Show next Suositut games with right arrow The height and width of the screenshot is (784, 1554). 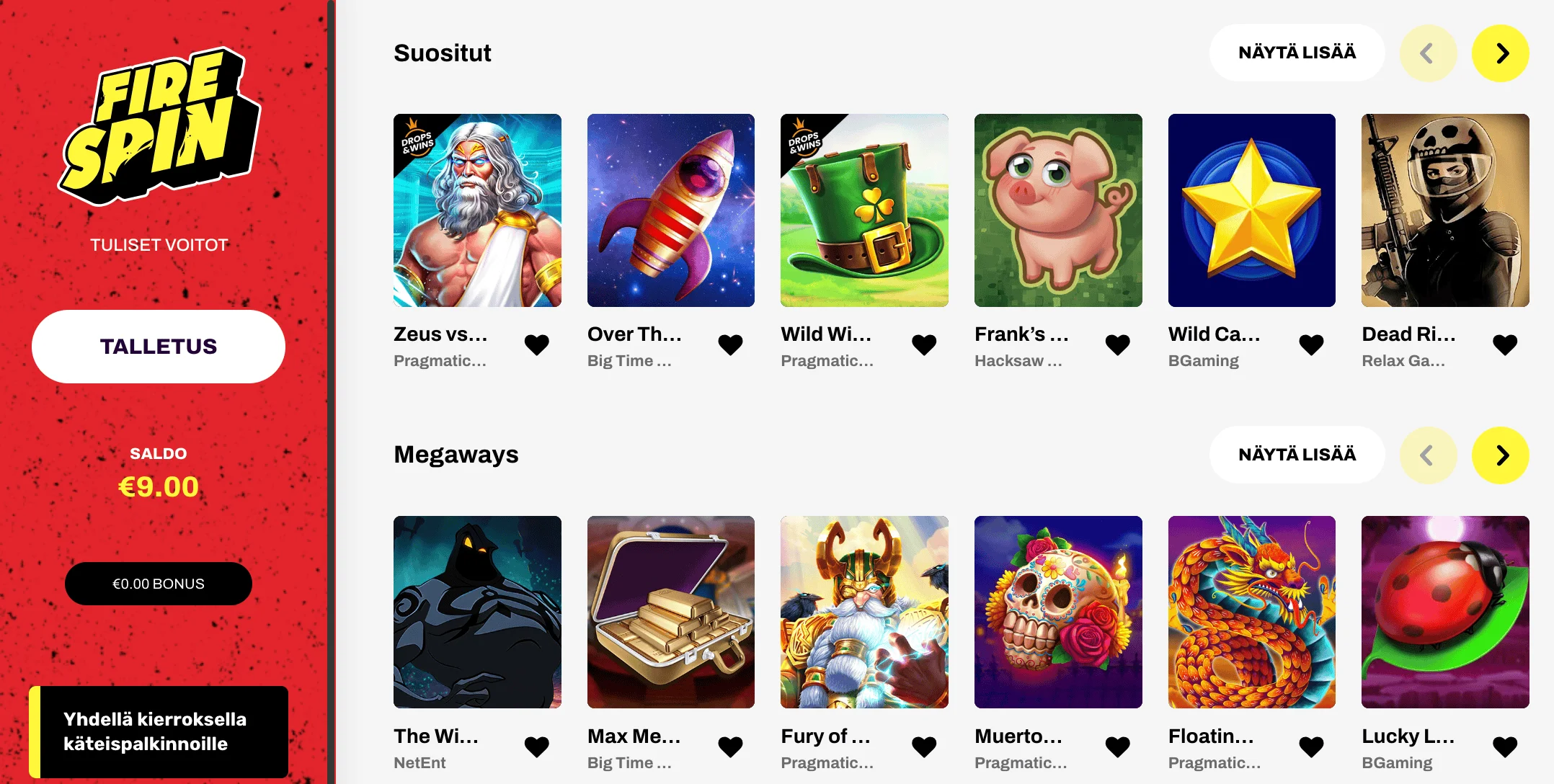[1500, 53]
